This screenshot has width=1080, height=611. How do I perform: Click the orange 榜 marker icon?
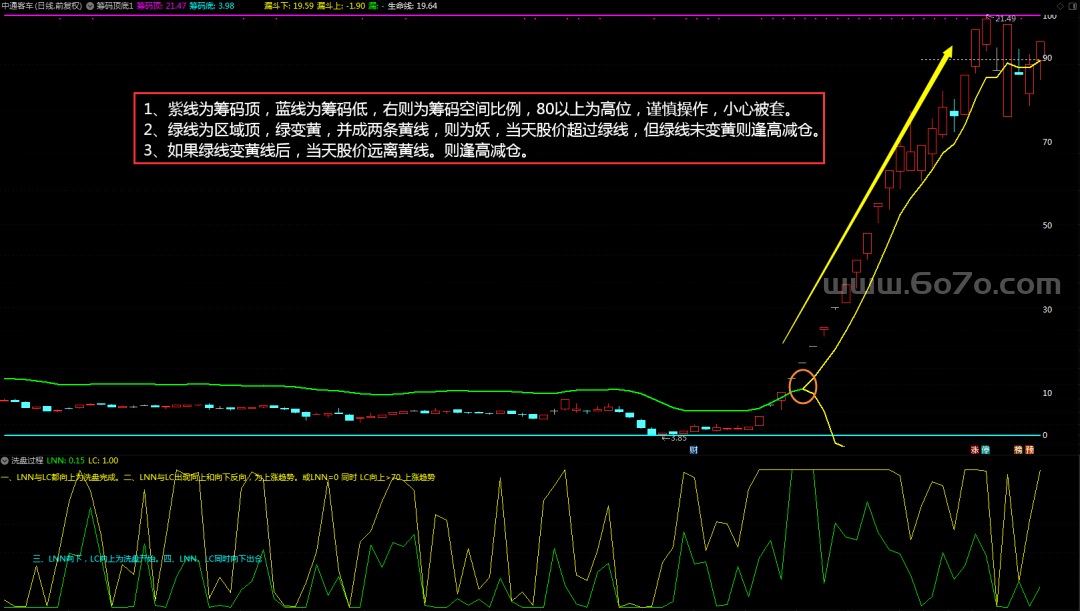pos(1018,450)
